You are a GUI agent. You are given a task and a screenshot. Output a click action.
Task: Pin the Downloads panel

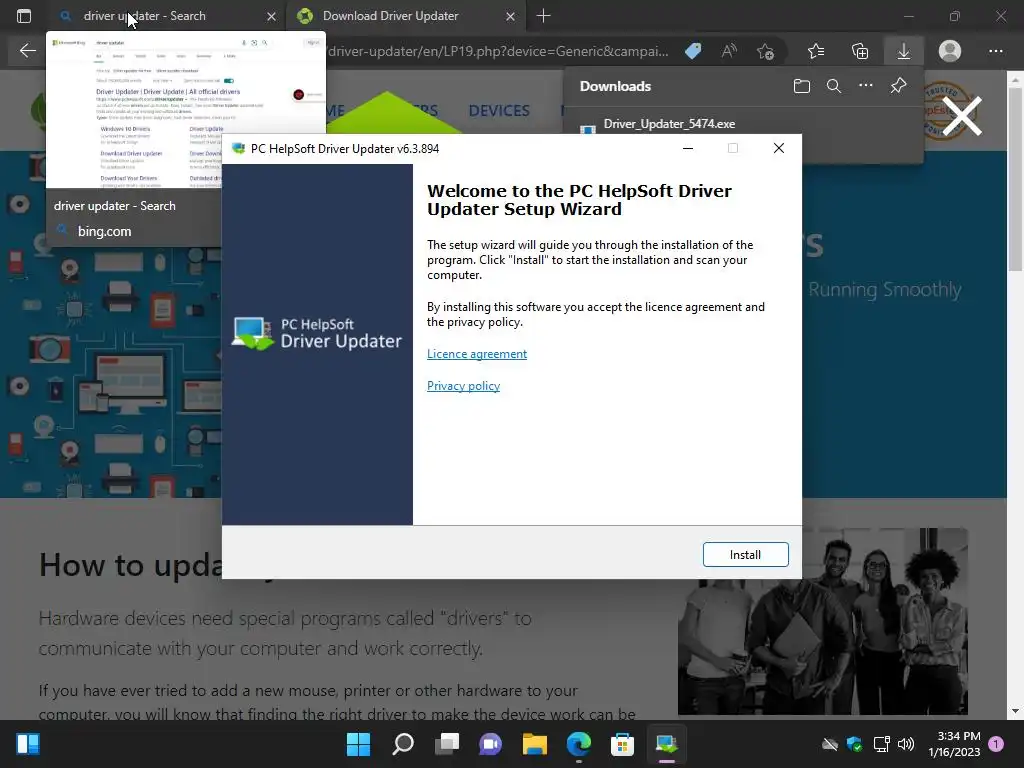click(x=898, y=86)
